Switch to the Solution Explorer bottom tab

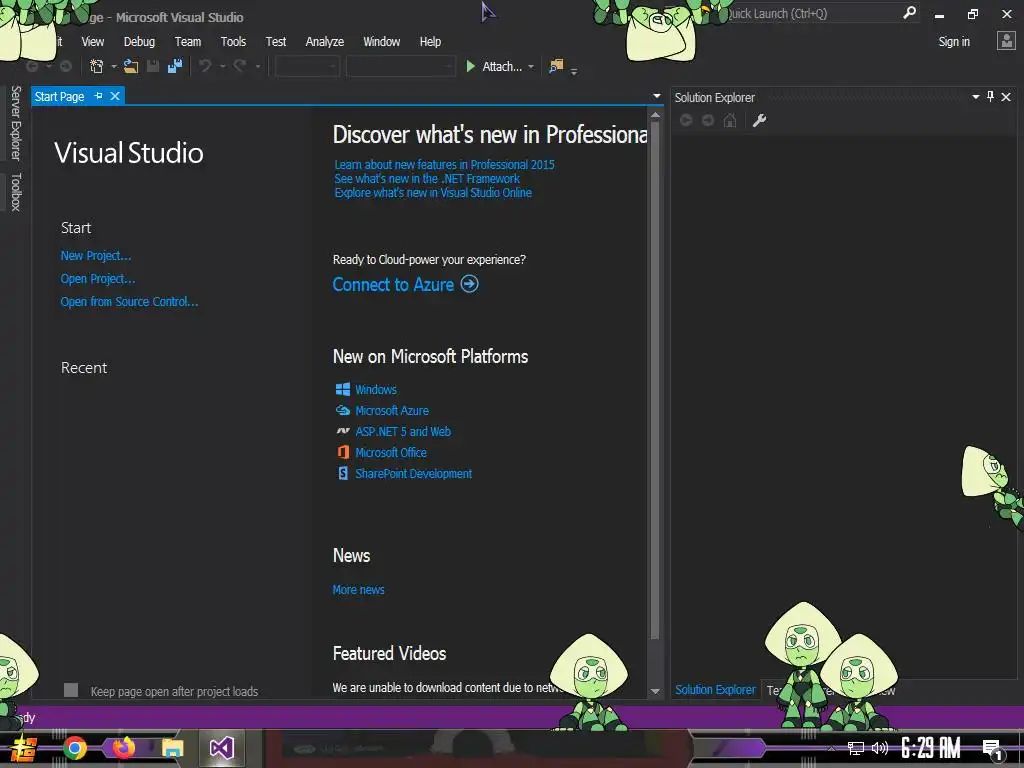(715, 690)
